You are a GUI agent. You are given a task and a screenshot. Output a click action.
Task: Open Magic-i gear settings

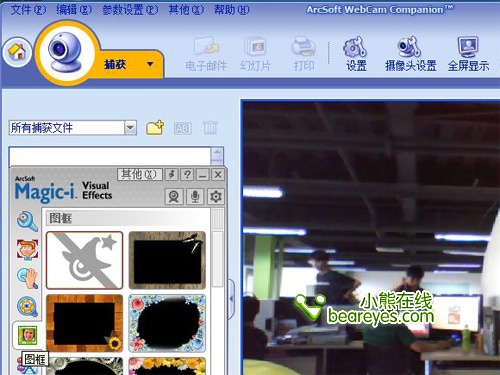click(x=216, y=196)
